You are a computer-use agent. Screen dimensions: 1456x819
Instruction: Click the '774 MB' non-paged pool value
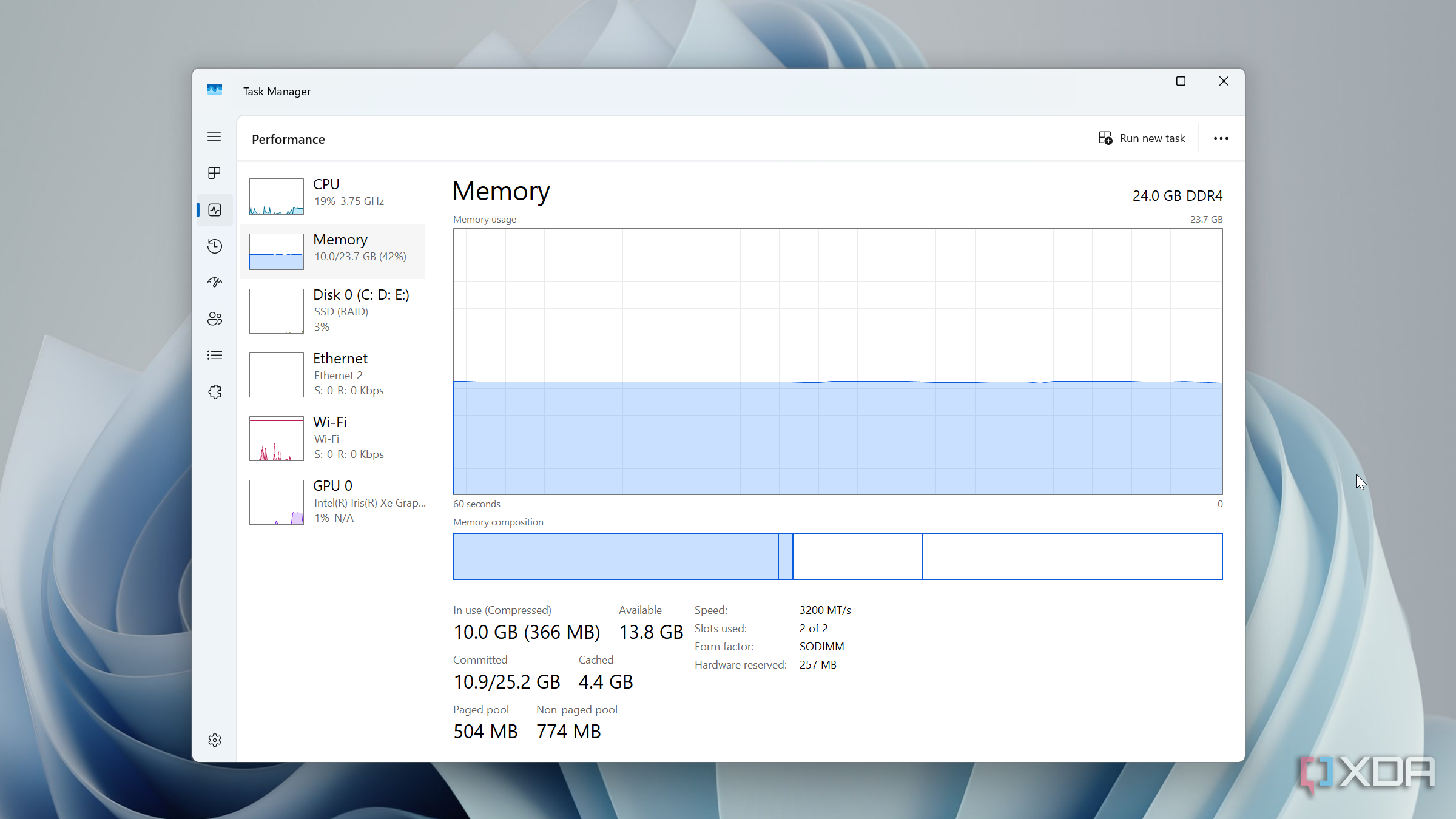[568, 732]
